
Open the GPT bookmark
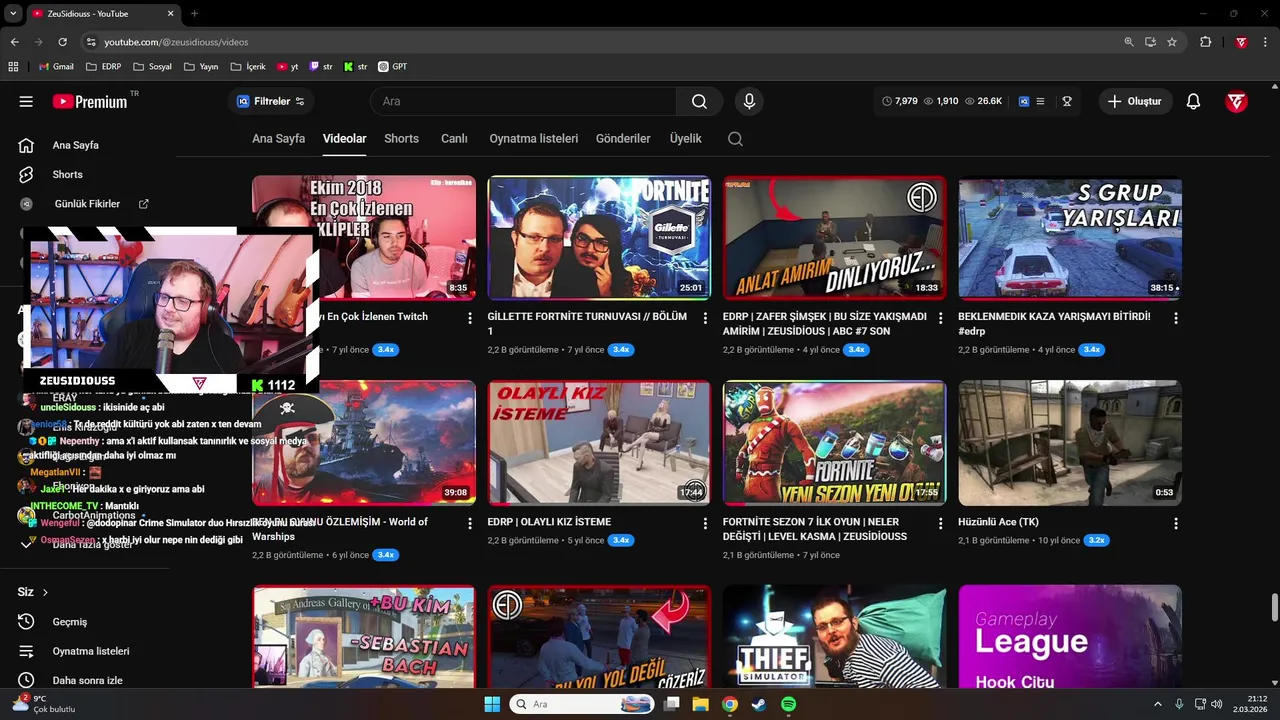(x=392, y=67)
